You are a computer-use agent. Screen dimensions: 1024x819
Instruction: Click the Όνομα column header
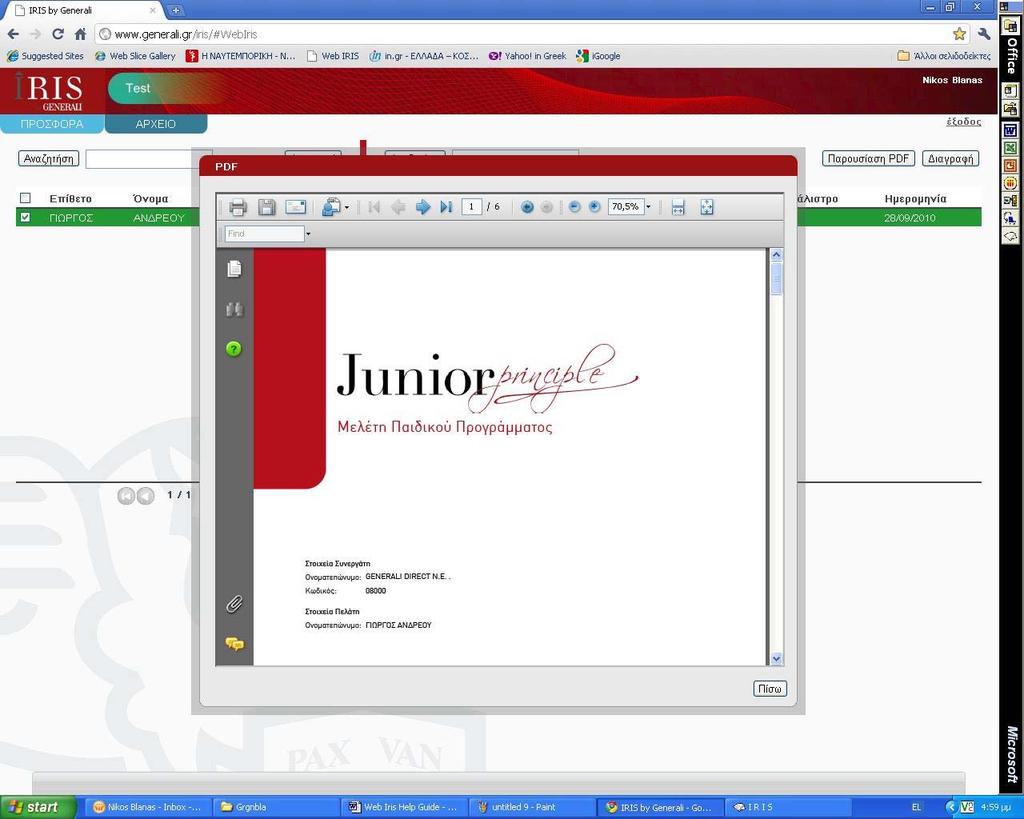[x=150, y=199]
